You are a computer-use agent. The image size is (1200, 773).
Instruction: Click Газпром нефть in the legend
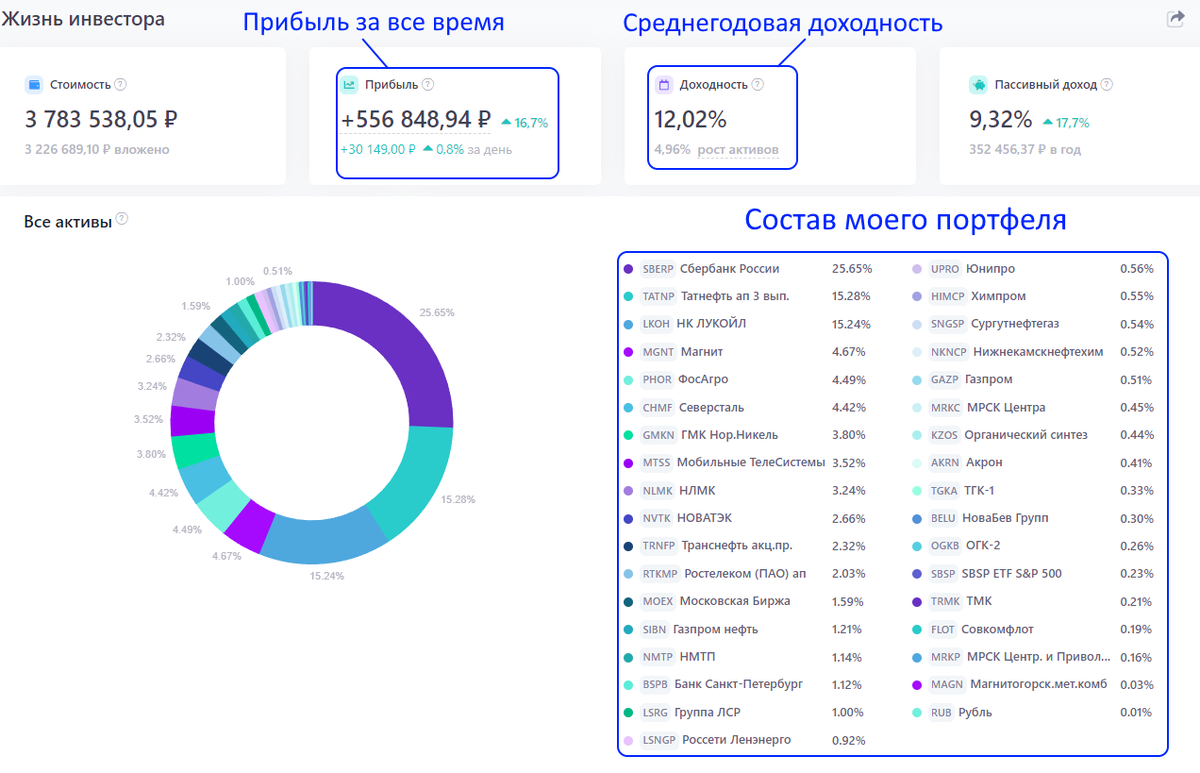pos(715,630)
